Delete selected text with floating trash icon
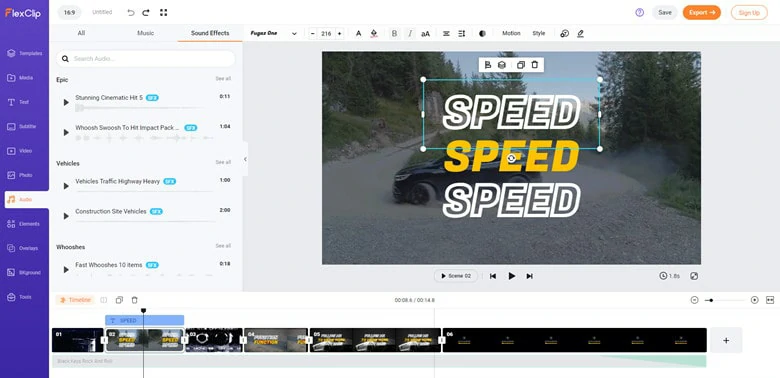 [x=535, y=65]
